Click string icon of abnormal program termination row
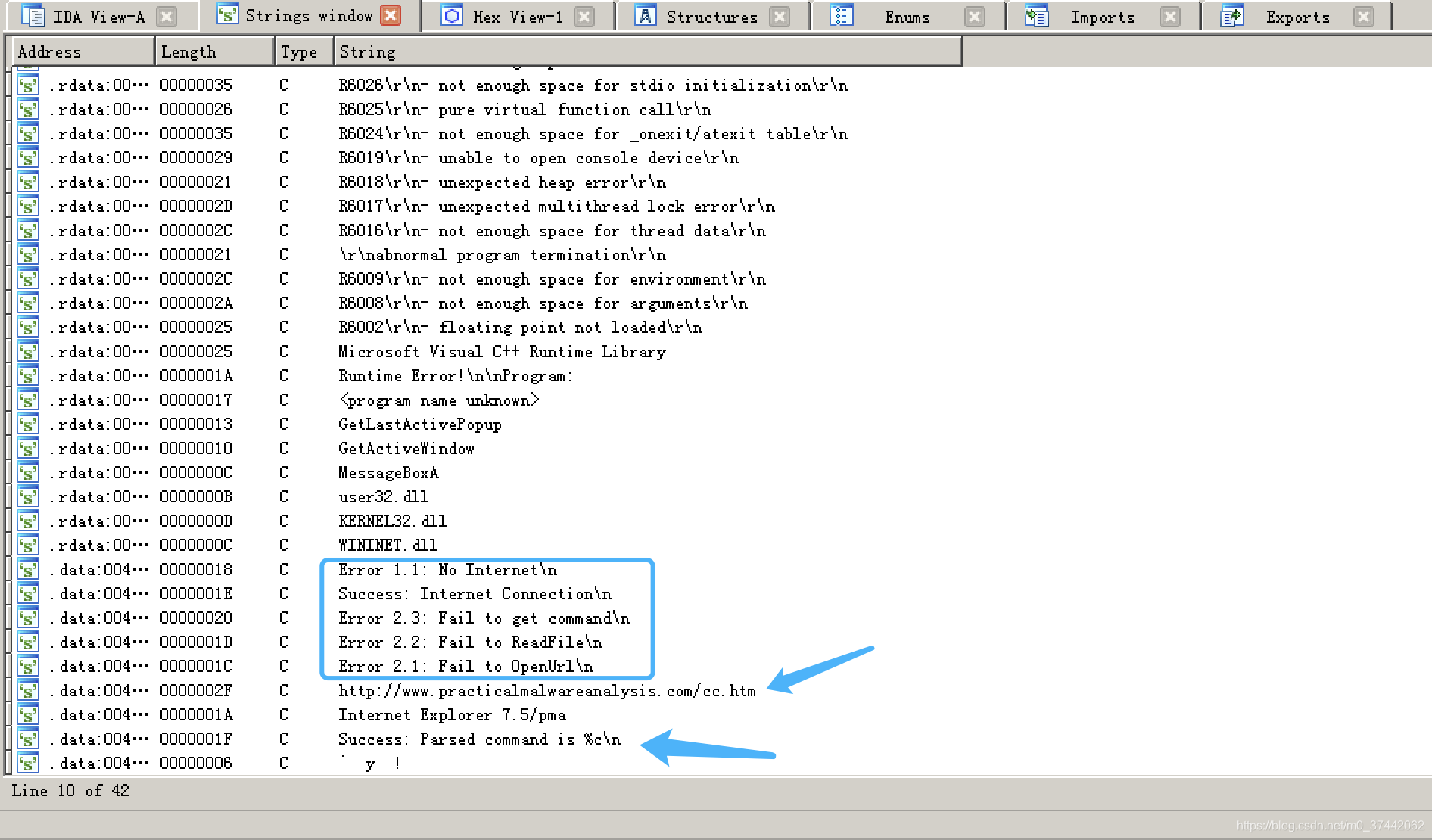This screenshot has height=840, width=1432. (28, 255)
